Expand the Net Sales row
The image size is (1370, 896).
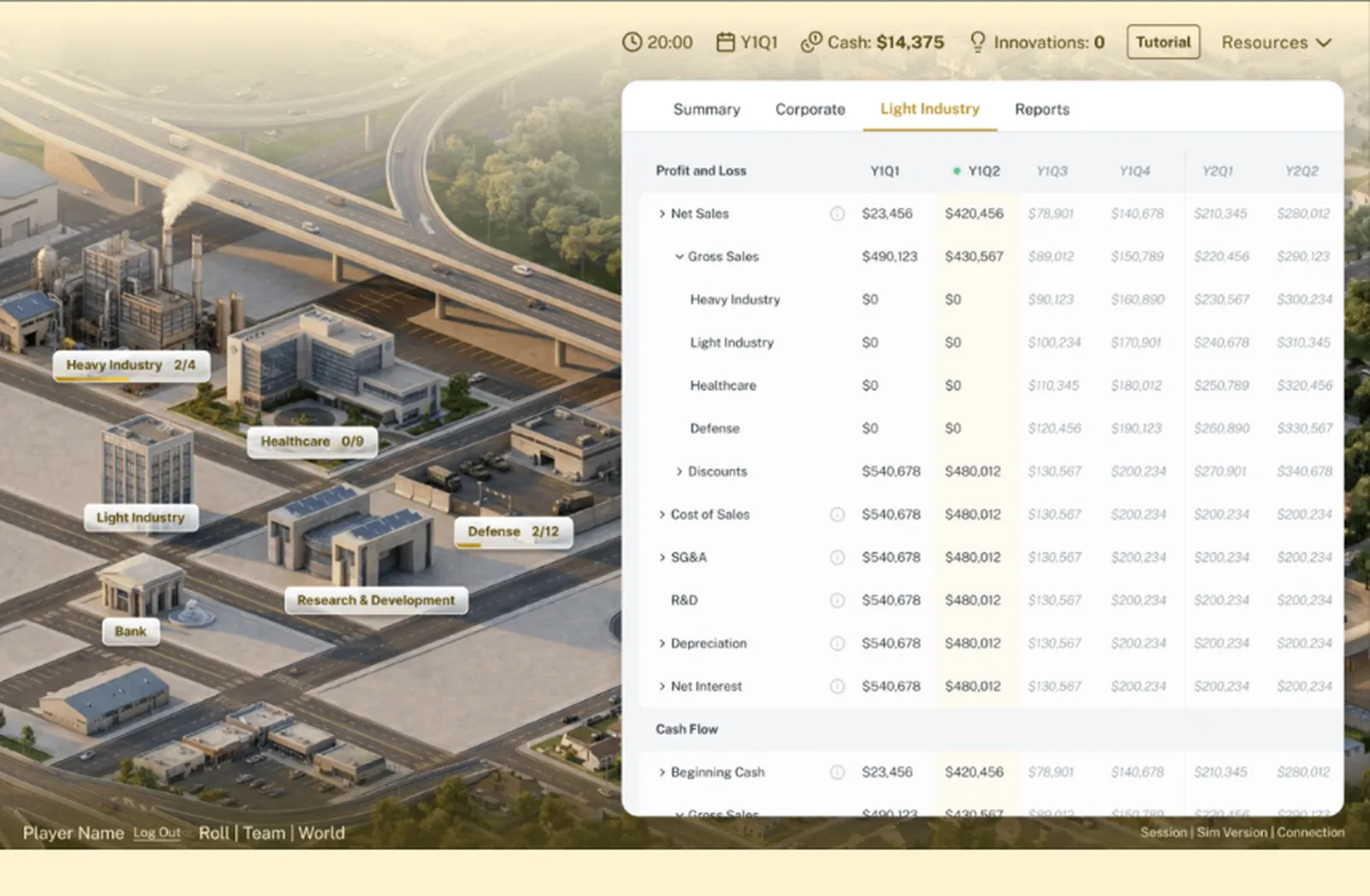coord(662,214)
